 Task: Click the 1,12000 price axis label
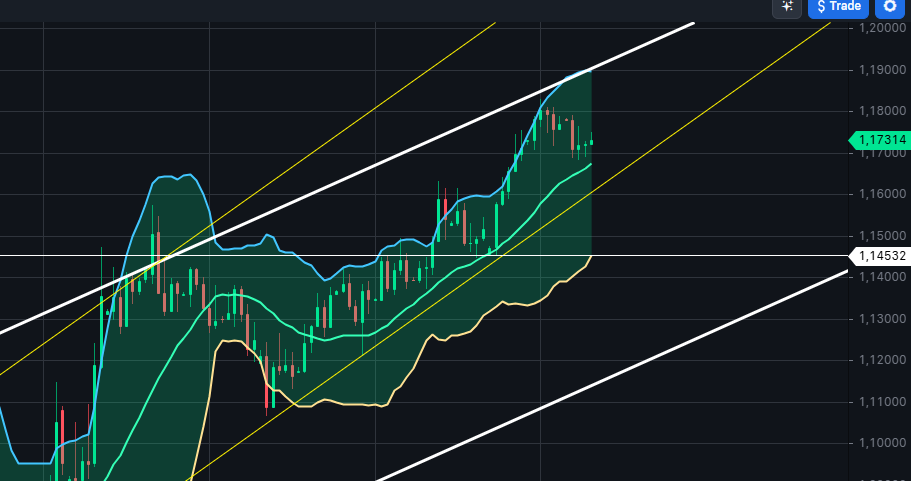coord(882,360)
